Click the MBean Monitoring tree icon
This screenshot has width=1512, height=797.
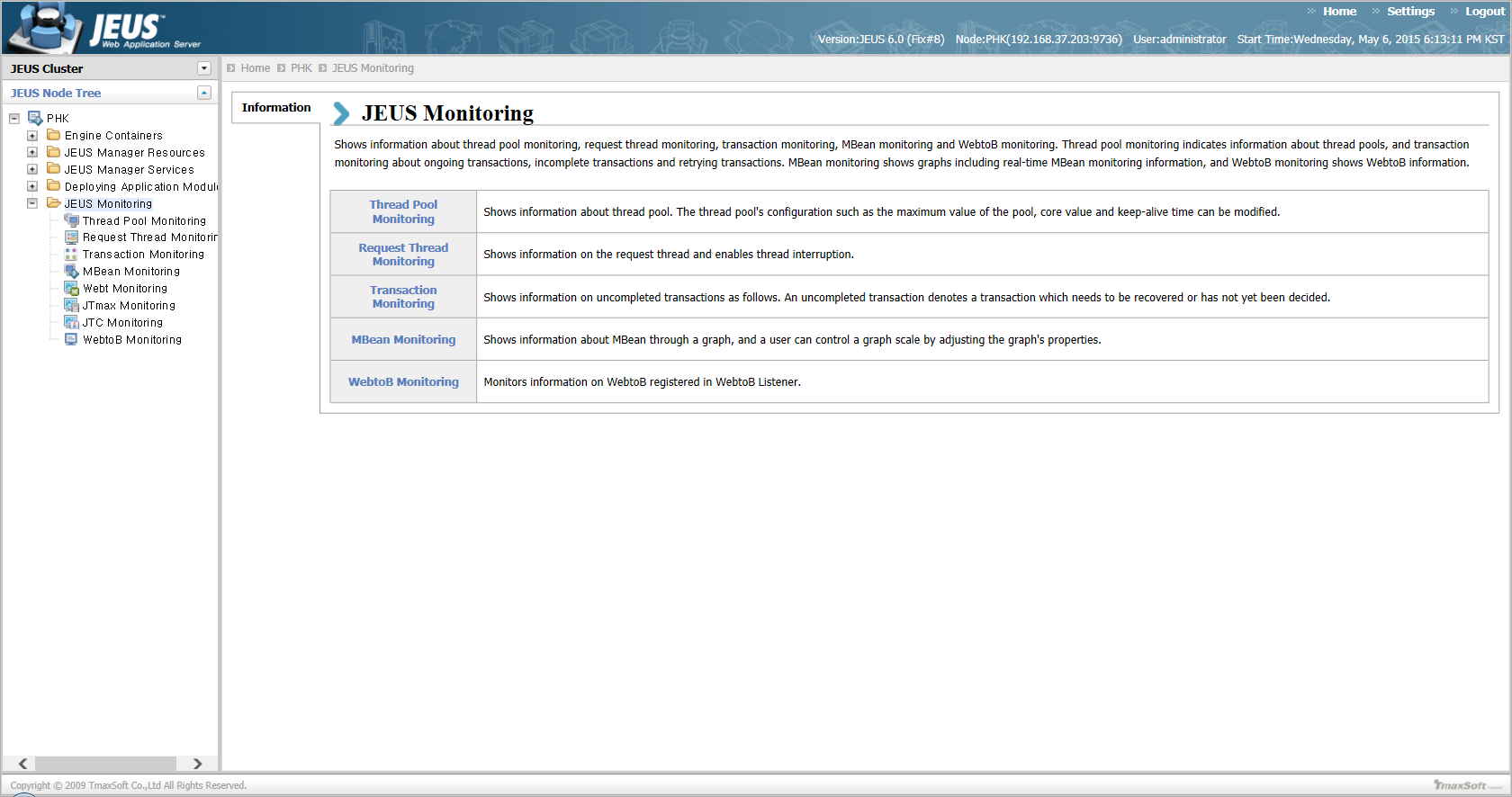pos(71,272)
